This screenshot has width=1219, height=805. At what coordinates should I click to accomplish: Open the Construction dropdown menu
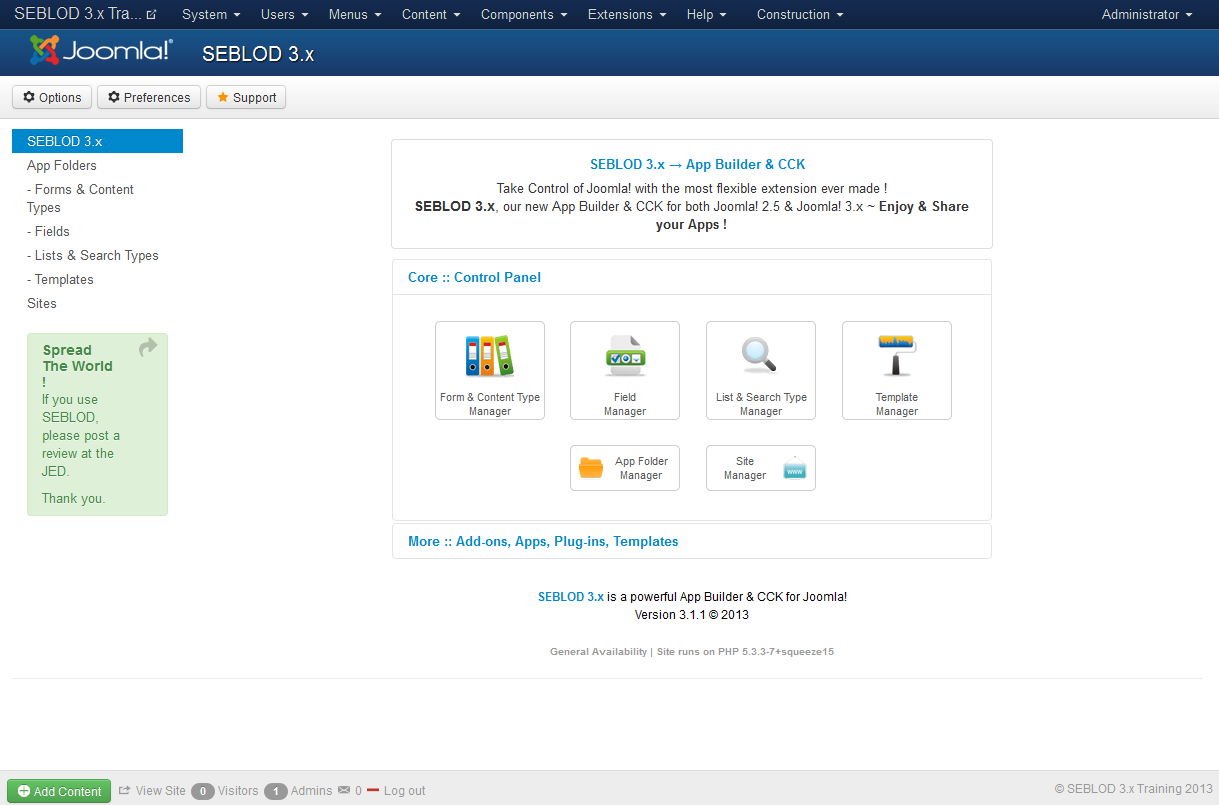tap(799, 14)
